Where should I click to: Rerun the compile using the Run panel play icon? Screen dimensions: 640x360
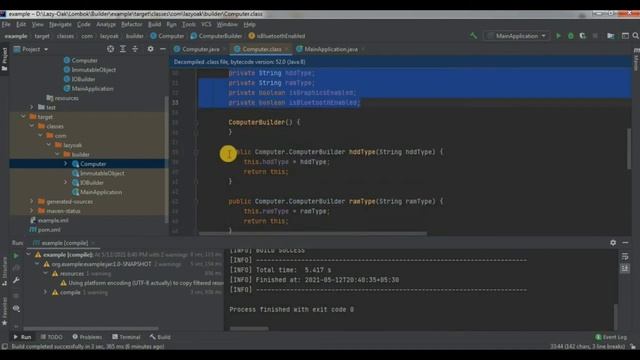pyautogui.click(x=16, y=256)
